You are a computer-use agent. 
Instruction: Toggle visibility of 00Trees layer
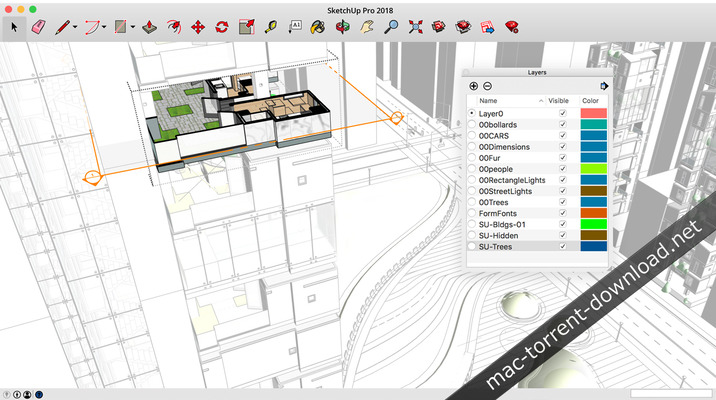pos(562,202)
